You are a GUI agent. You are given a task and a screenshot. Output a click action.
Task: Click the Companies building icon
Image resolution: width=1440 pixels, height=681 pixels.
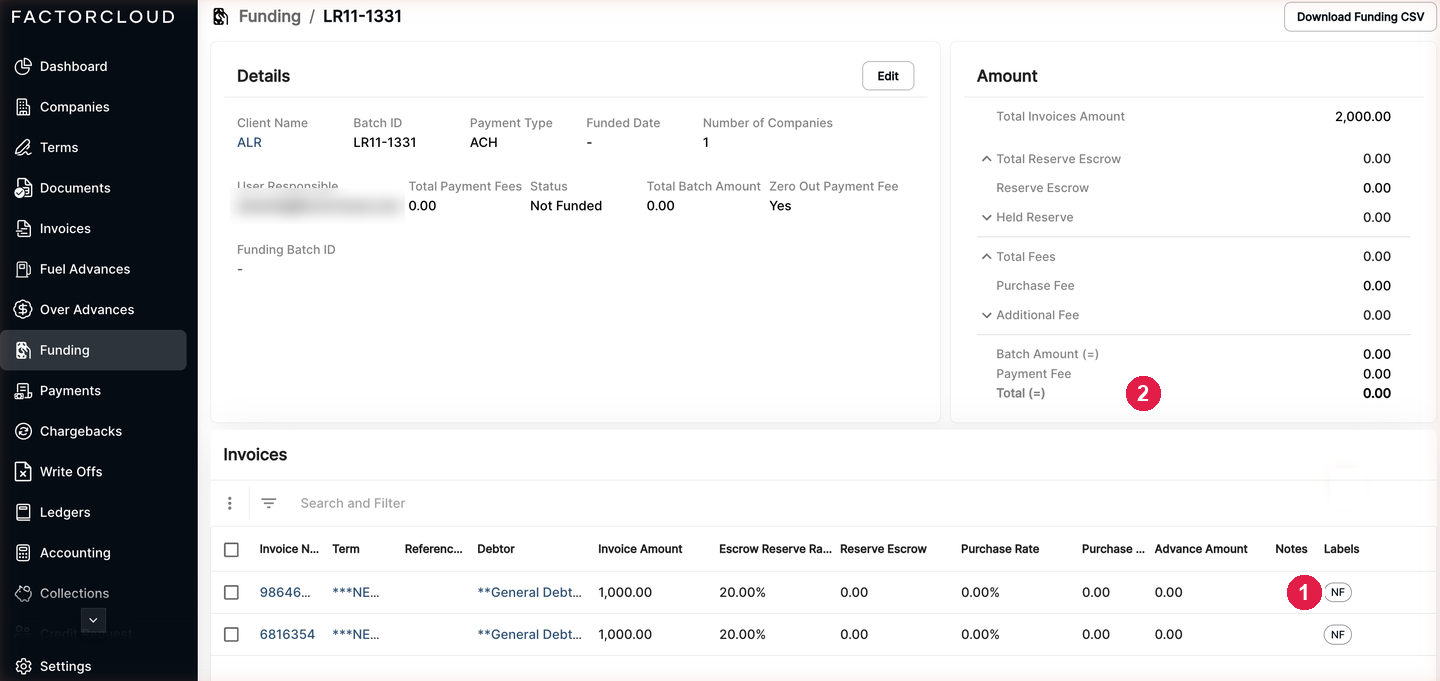pyautogui.click(x=23, y=107)
